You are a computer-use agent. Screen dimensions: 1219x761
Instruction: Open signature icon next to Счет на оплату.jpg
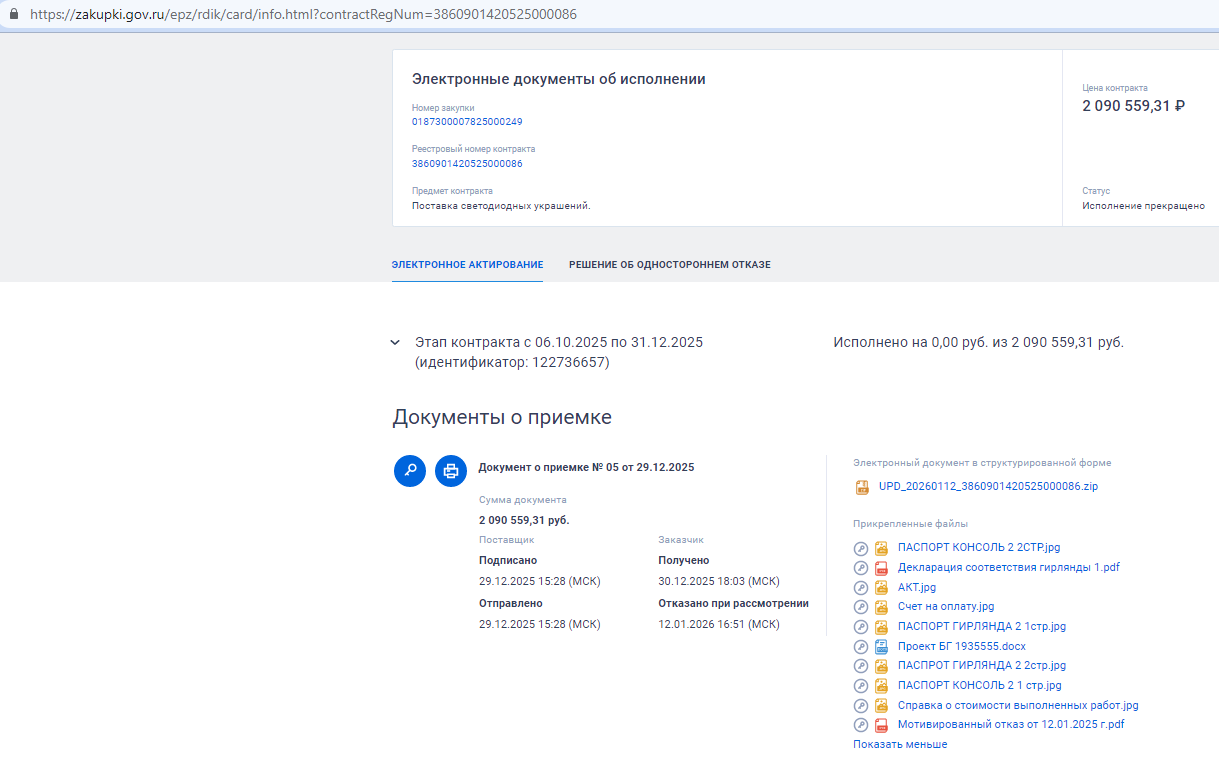[860, 607]
